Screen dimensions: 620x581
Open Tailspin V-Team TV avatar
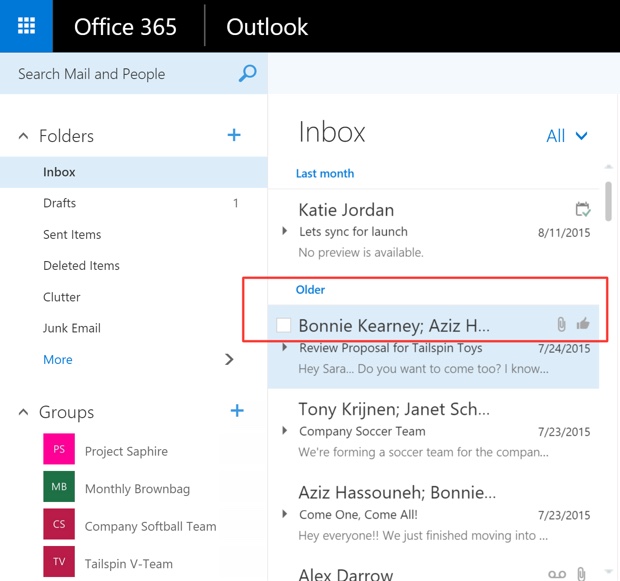point(59,561)
